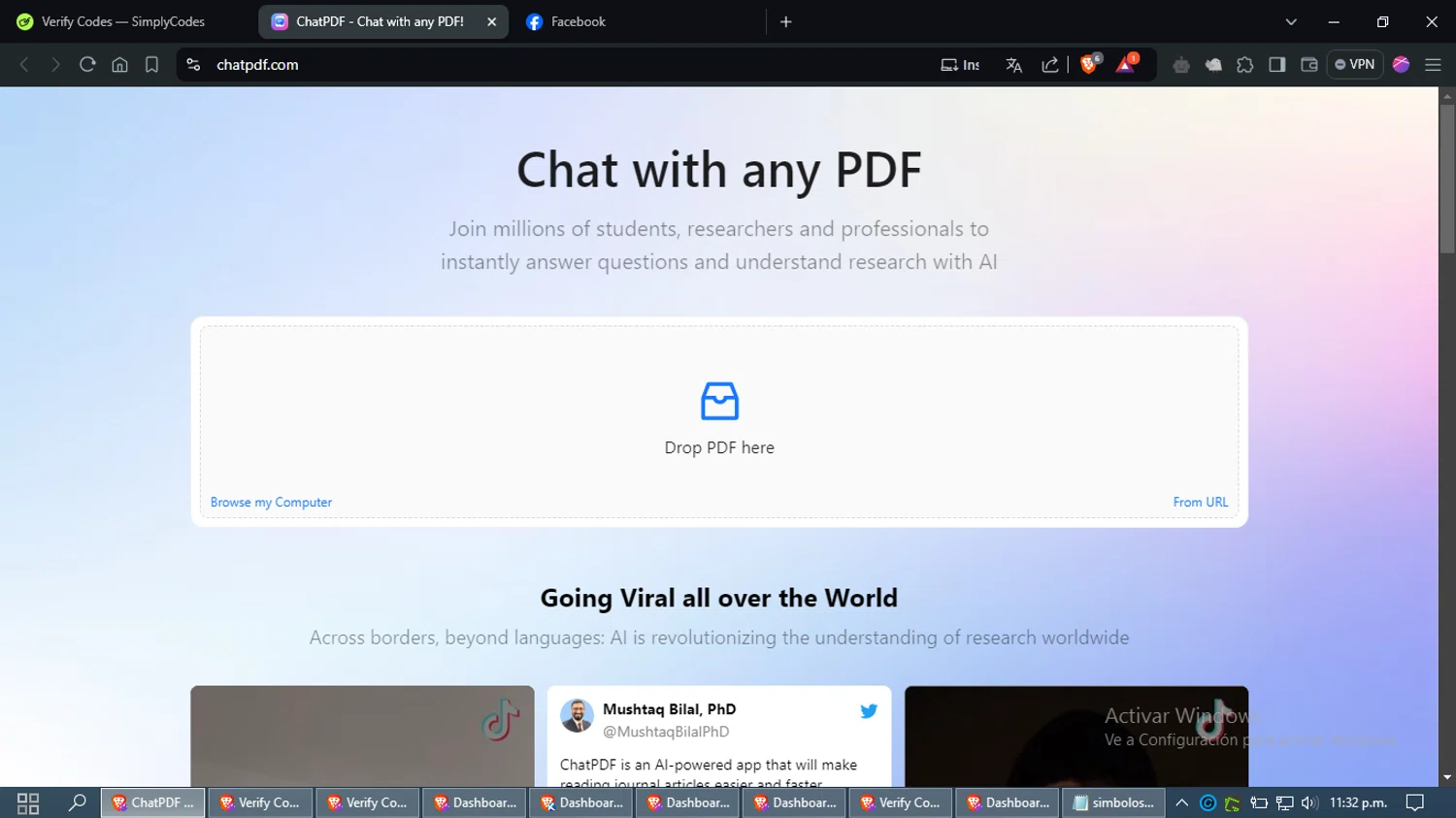The image size is (1456, 818).
Task: Toggle the browser sidebar panel
Action: [1277, 65]
